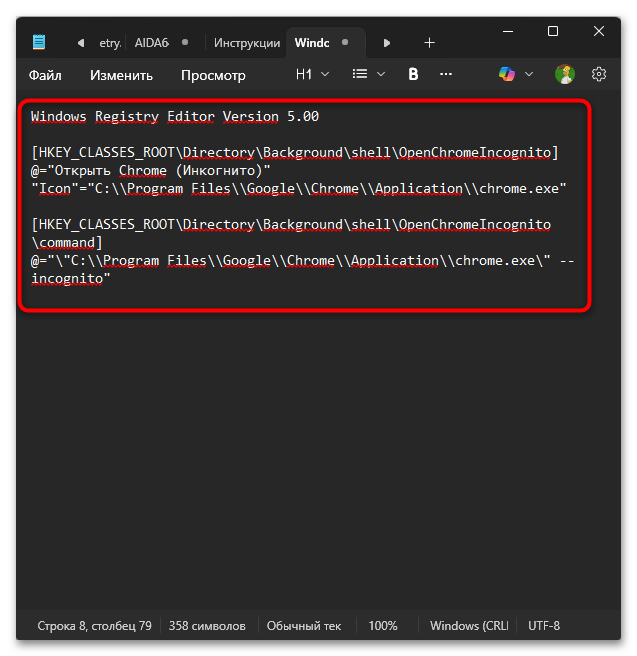Viewport: 637px width, 656px height.
Task: Switch to the AIDA6 tab
Action: (x=151, y=43)
